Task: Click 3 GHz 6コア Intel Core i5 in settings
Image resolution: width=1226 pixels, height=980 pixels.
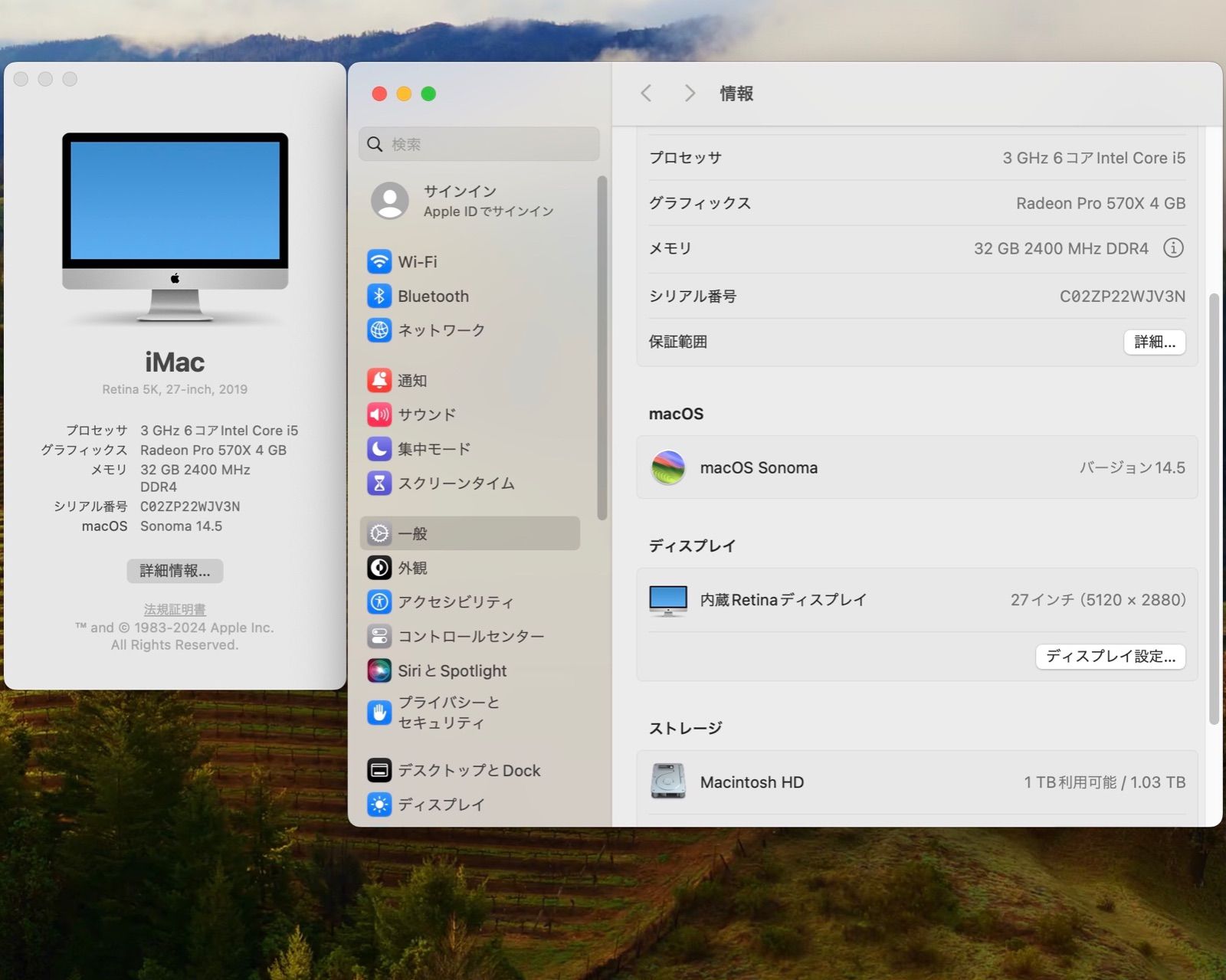Action: coord(1094,158)
